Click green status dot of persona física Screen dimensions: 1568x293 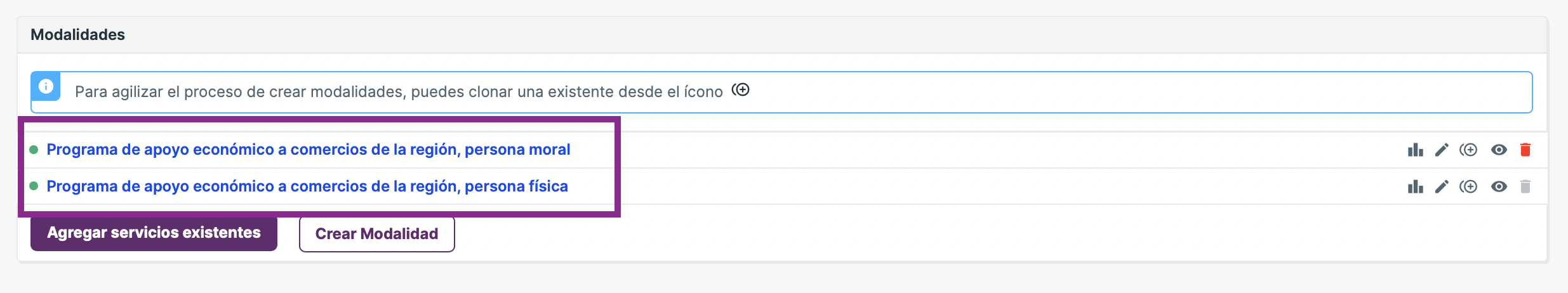click(x=34, y=186)
